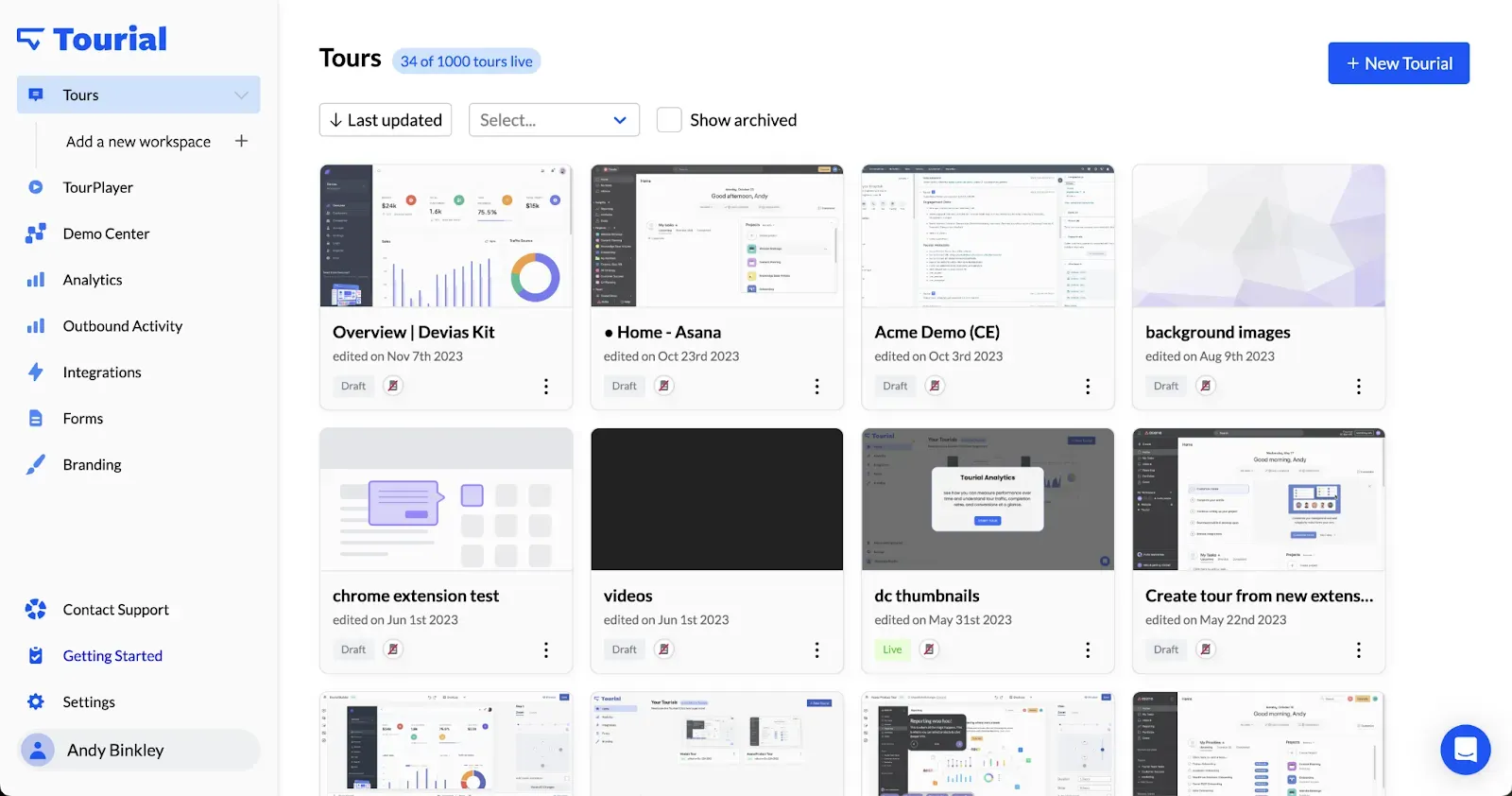
Task: Click the Tours page heading
Action: pyautogui.click(x=350, y=59)
